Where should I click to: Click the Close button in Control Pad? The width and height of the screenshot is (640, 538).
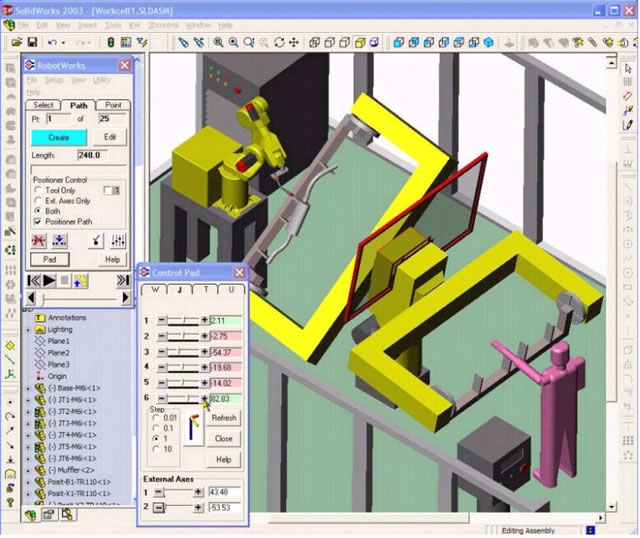(224, 439)
